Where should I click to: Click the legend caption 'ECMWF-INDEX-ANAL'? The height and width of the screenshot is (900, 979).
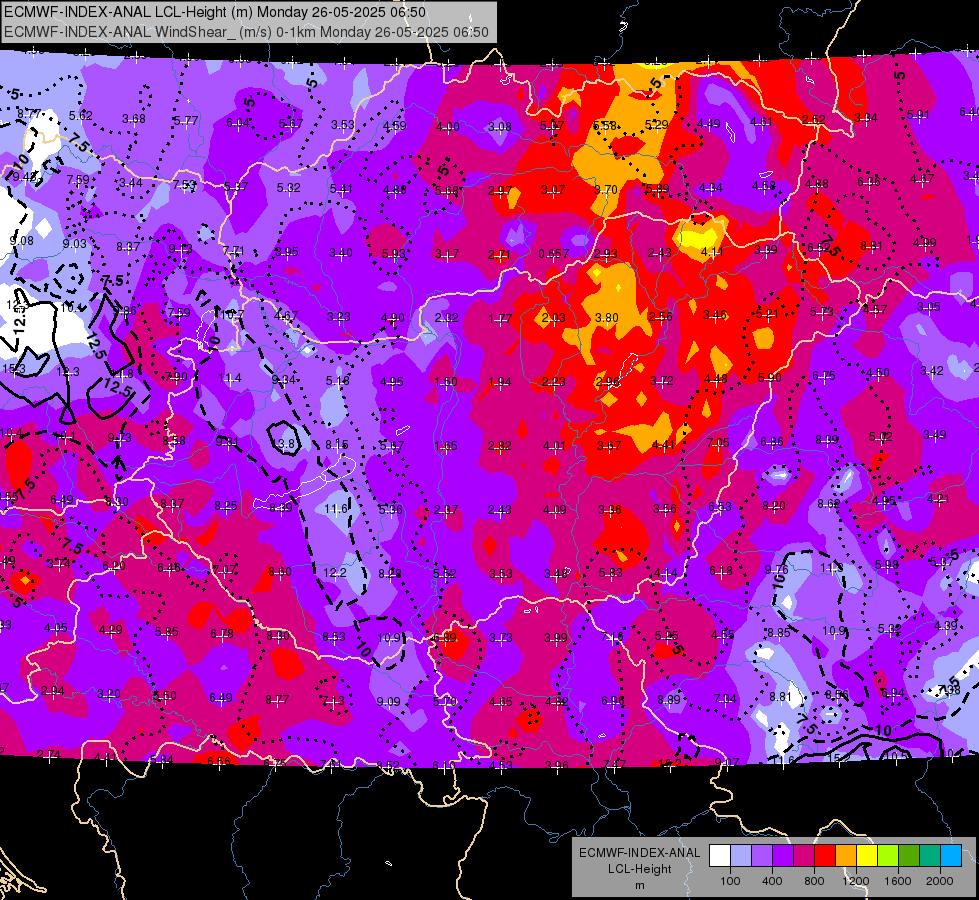coord(639,853)
